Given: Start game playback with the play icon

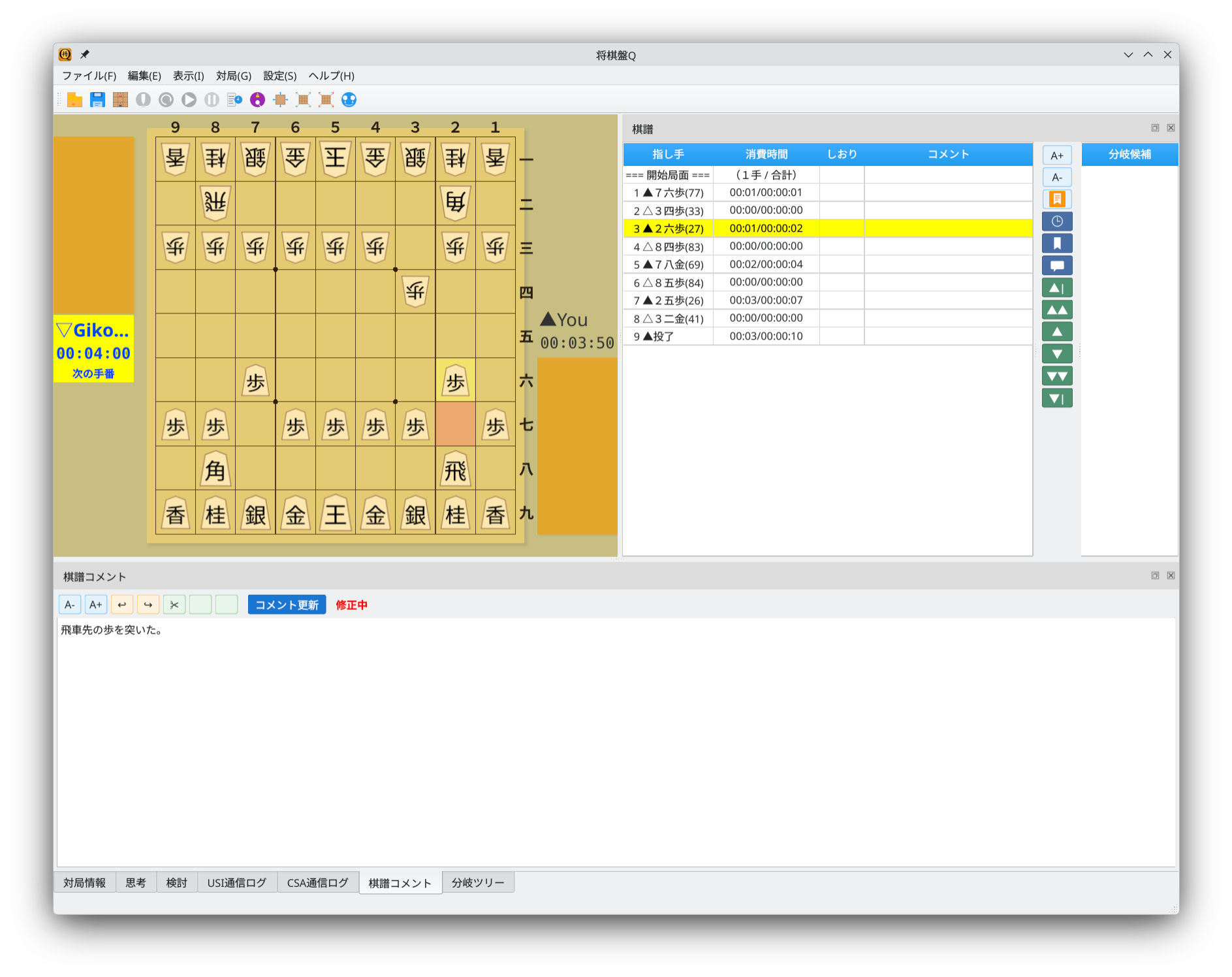Looking at the screenshot, I should [x=189, y=99].
